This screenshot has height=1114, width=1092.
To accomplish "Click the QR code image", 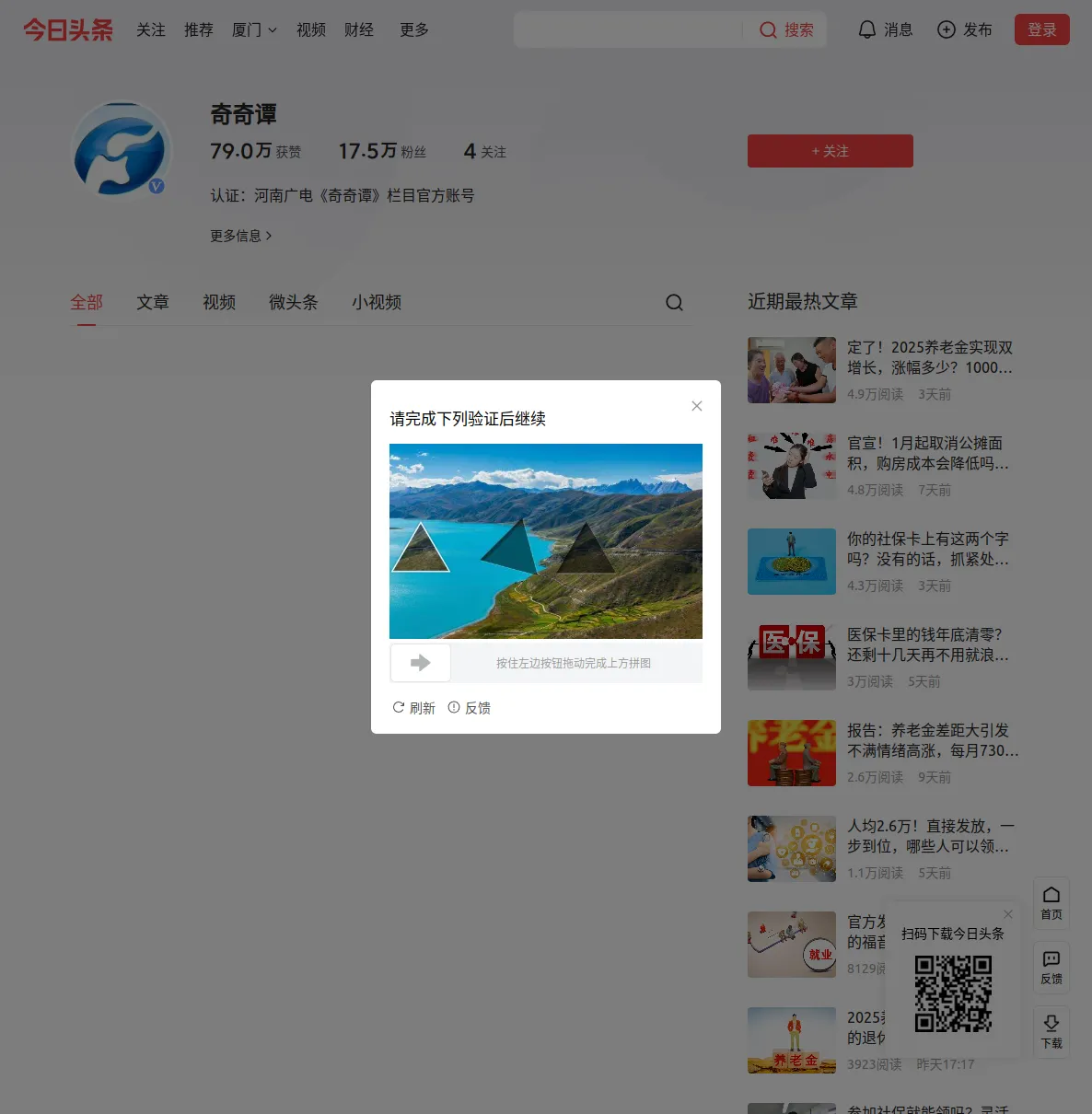I will tap(953, 993).
